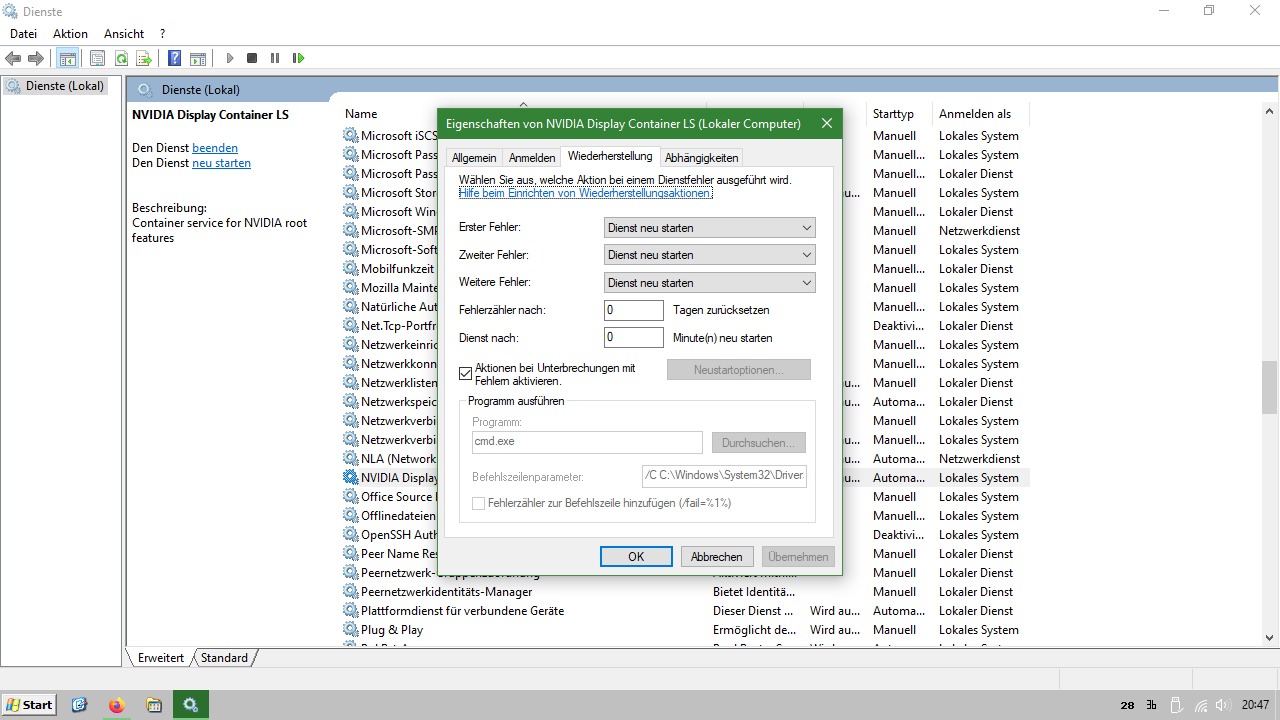Click the Export list toolbar icon
Screen dimensions: 1280x720
[x=144, y=59]
